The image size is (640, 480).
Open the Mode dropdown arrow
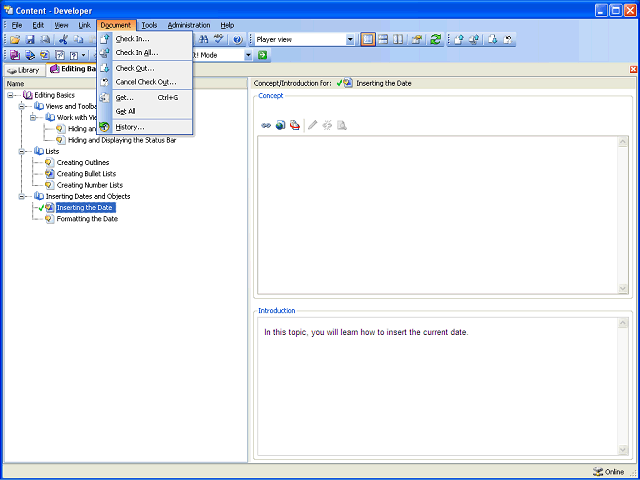(x=249, y=55)
